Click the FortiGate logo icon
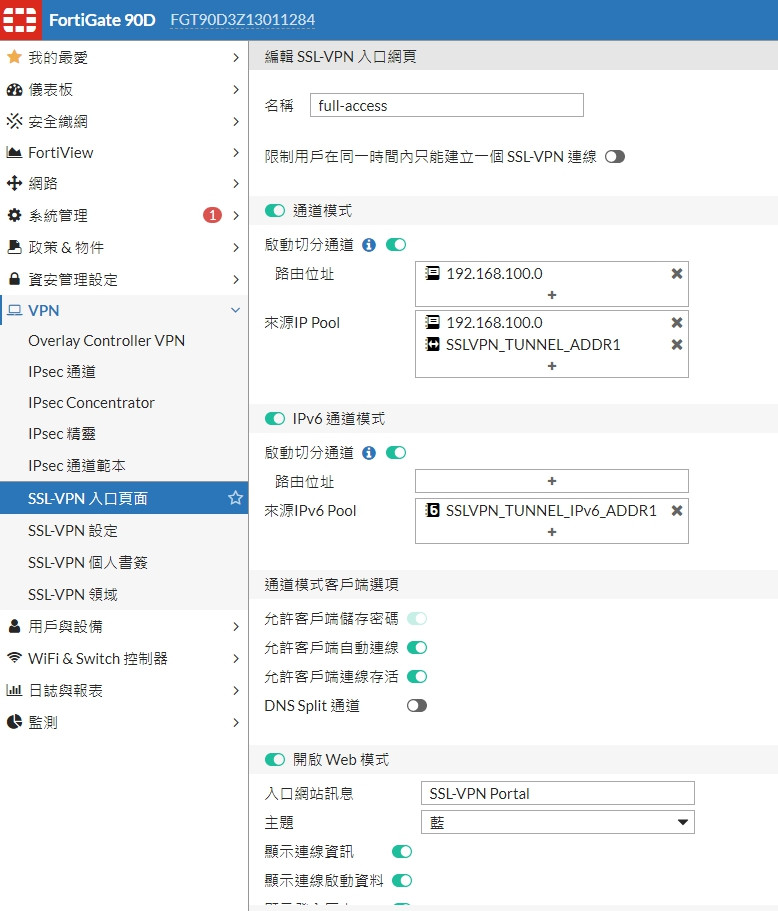778x911 pixels. pos(20,20)
